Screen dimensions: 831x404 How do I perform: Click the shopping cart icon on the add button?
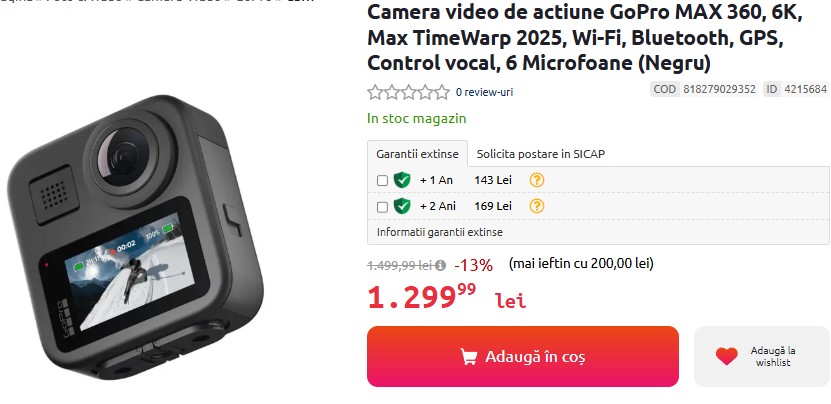click(x=468, y=357)
